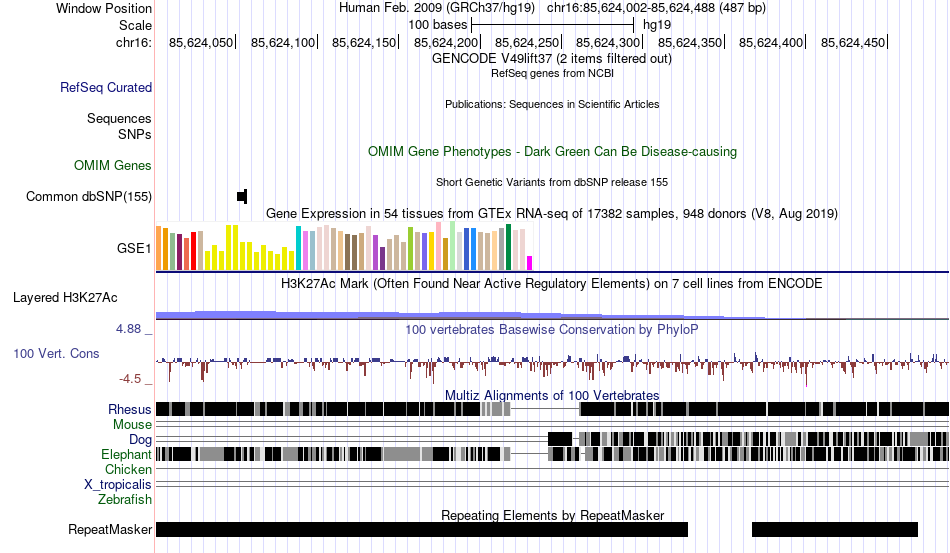
Task: Select the GSE1 gene expression label
Action: click(134, 248)
